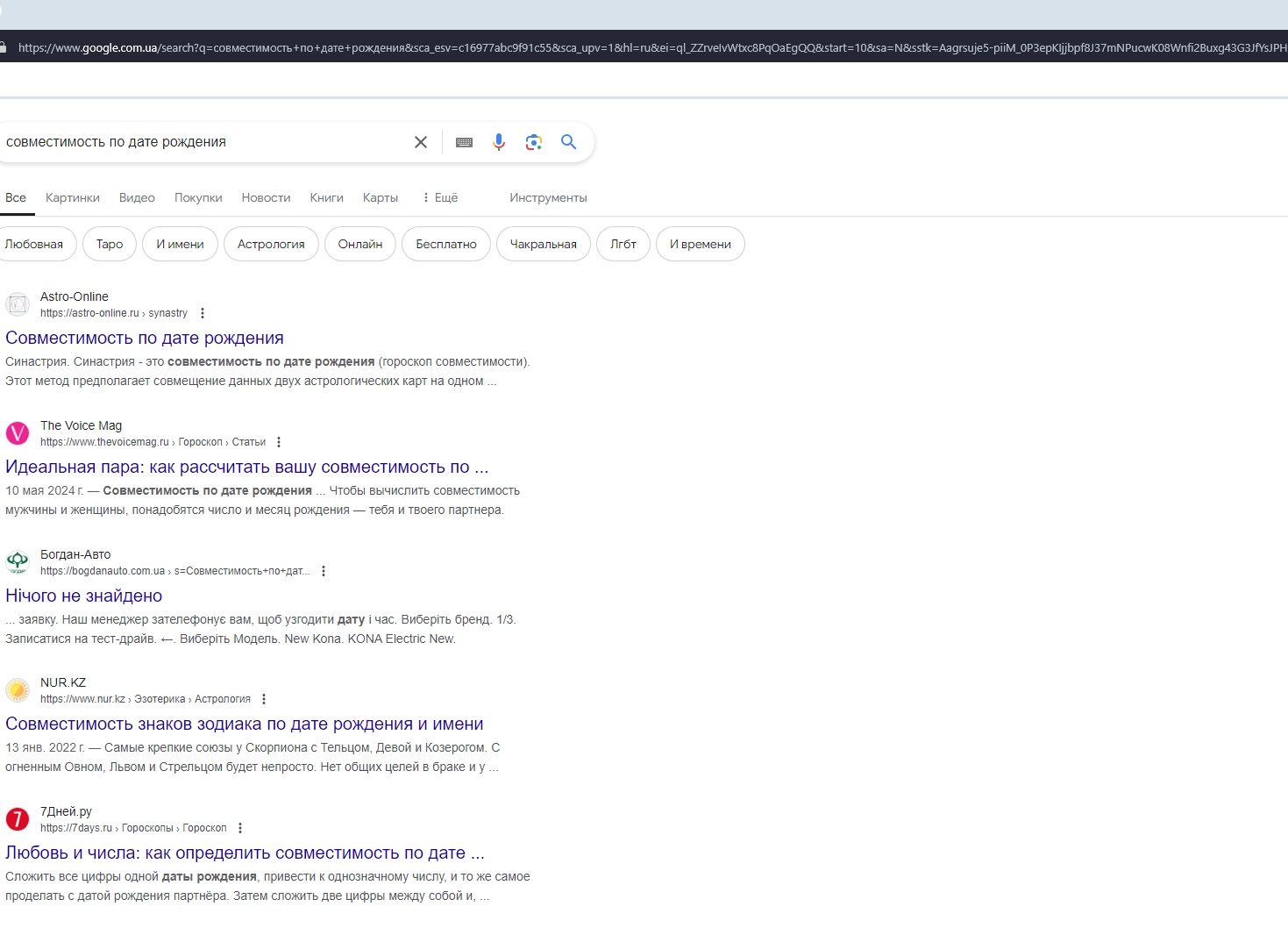Apply the И имени filter chip
Image resolution: width=1288 pixels, height=935 pixels.
coord(180,244)
